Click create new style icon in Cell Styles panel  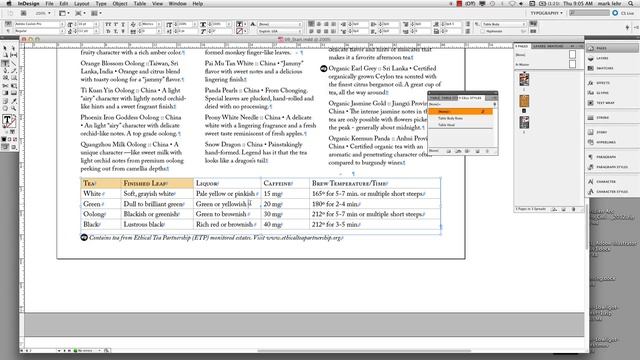[477, 151]
